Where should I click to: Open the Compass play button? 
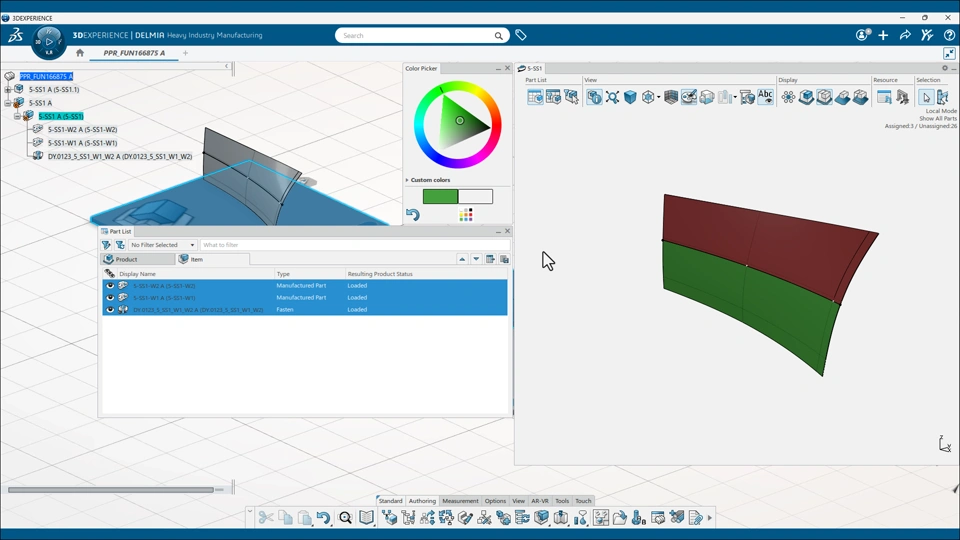click(x=49, y=42)
